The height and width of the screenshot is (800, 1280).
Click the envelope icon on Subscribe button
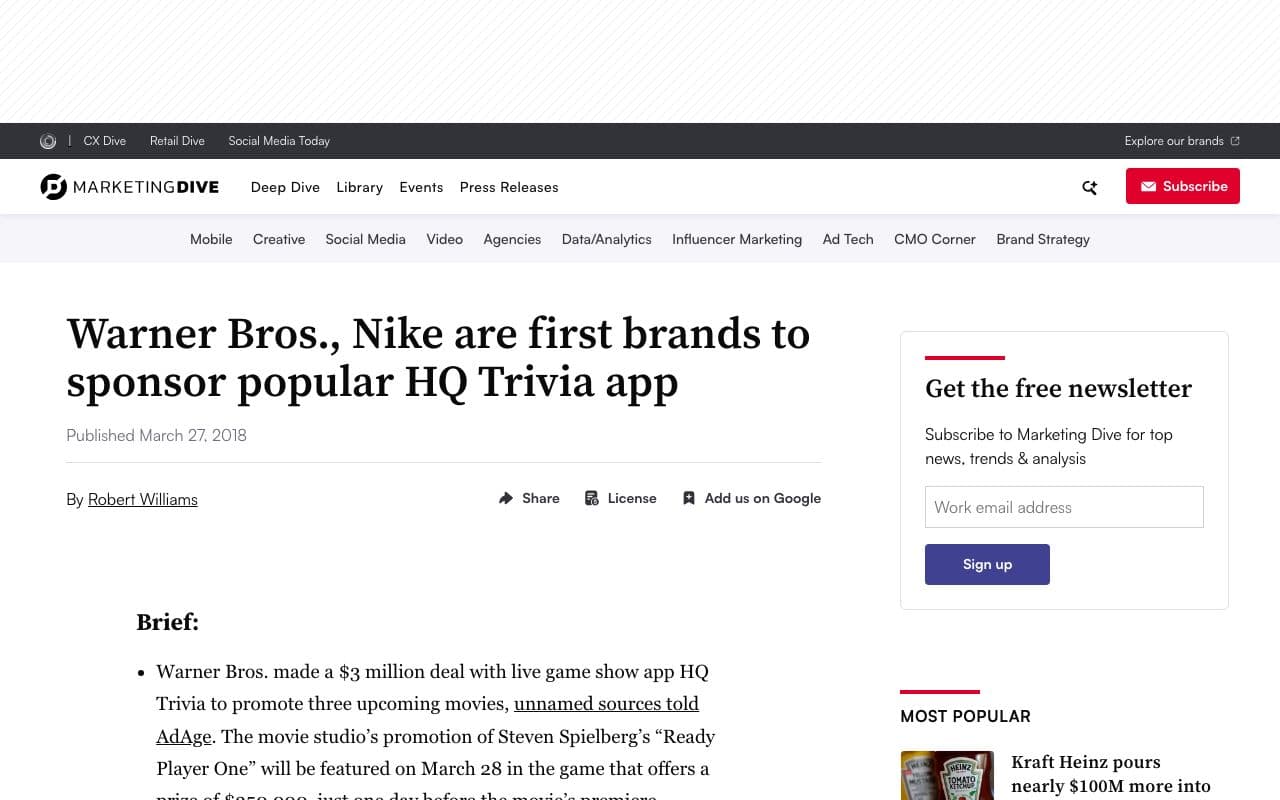coord(1149,186)
